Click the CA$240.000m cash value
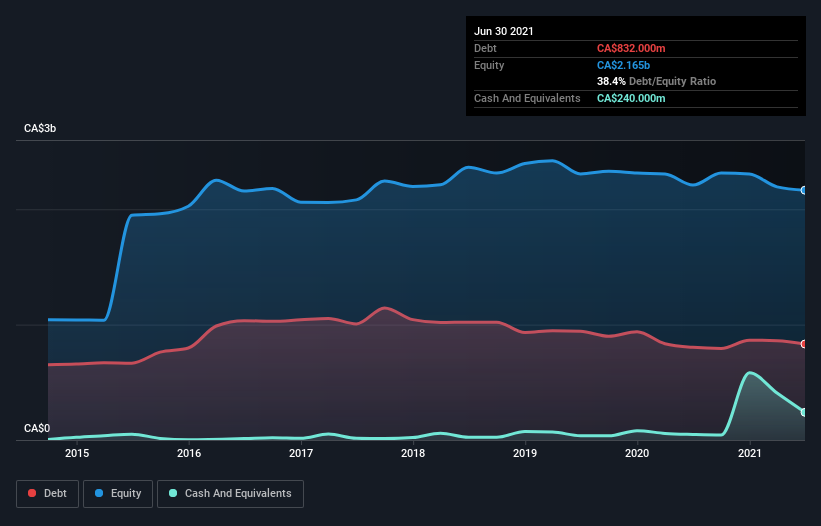 point(631,98)
